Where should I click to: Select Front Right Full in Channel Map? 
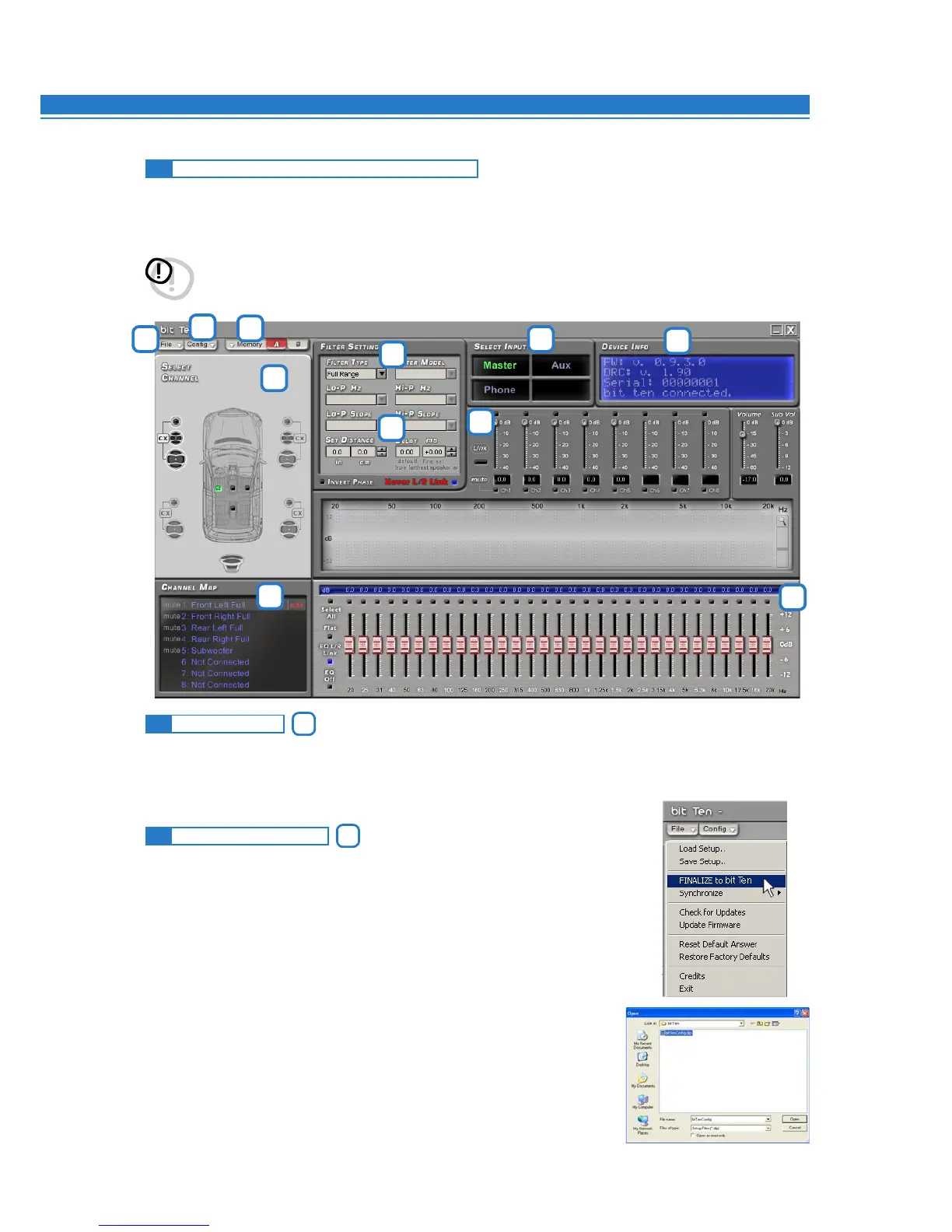coord(220,616)
